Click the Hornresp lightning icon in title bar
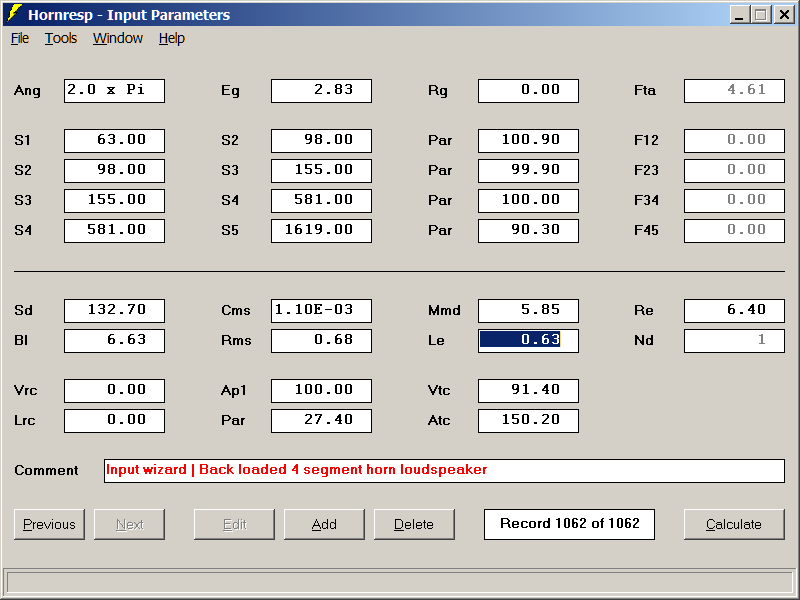 [14, 14]
